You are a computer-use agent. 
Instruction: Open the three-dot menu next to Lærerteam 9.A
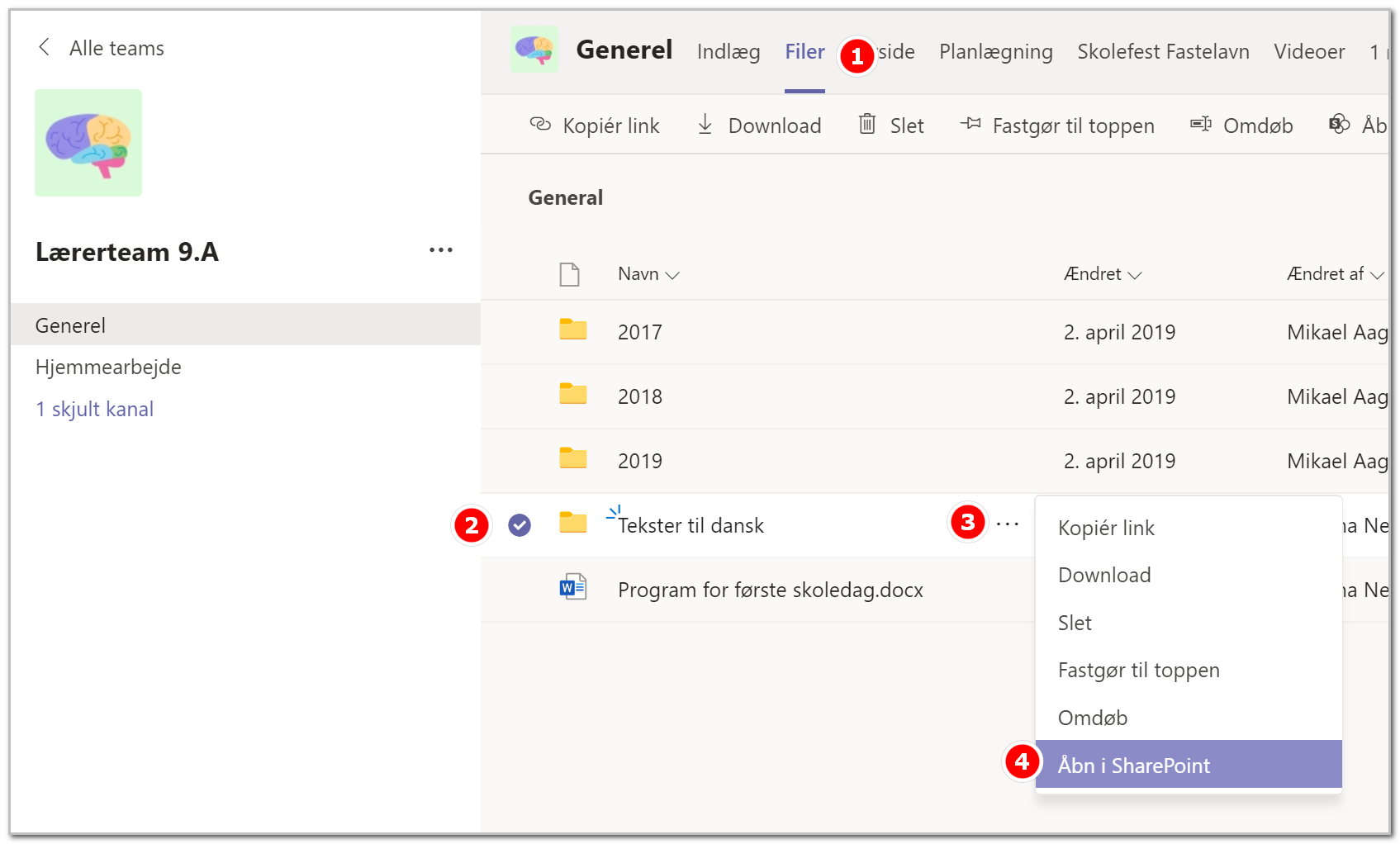441,249
